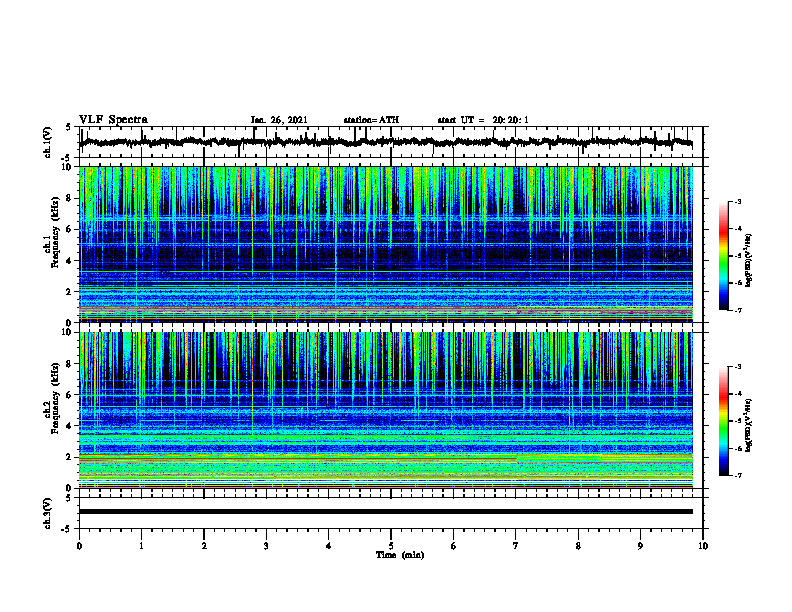Click the time axis tick label 5

click(391, 546)
